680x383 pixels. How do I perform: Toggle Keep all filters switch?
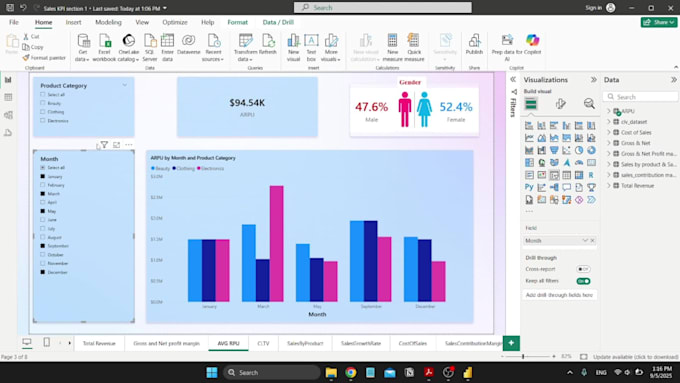pyautogui.click(x=583, y=281)
